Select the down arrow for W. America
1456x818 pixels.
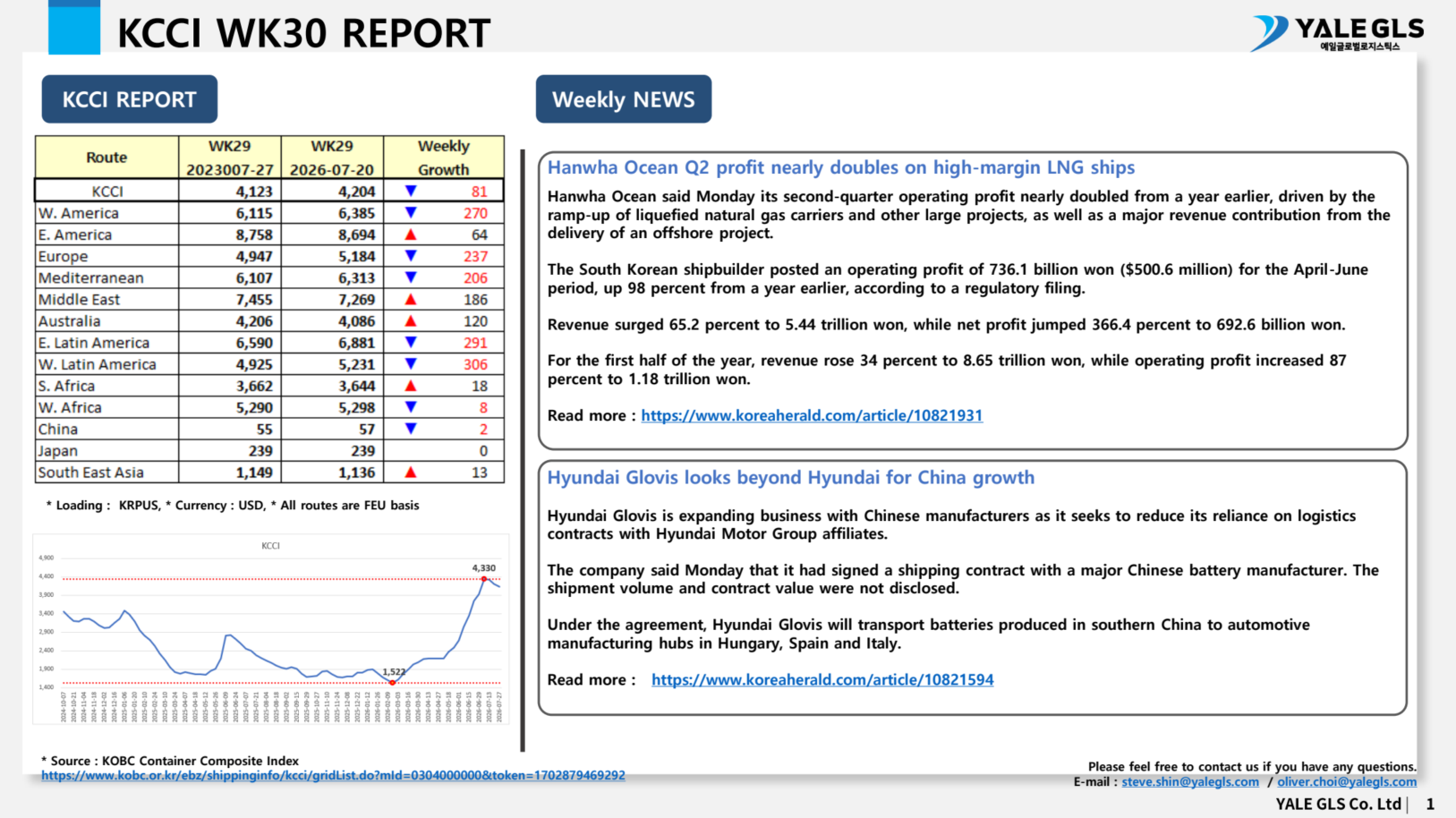411,213
